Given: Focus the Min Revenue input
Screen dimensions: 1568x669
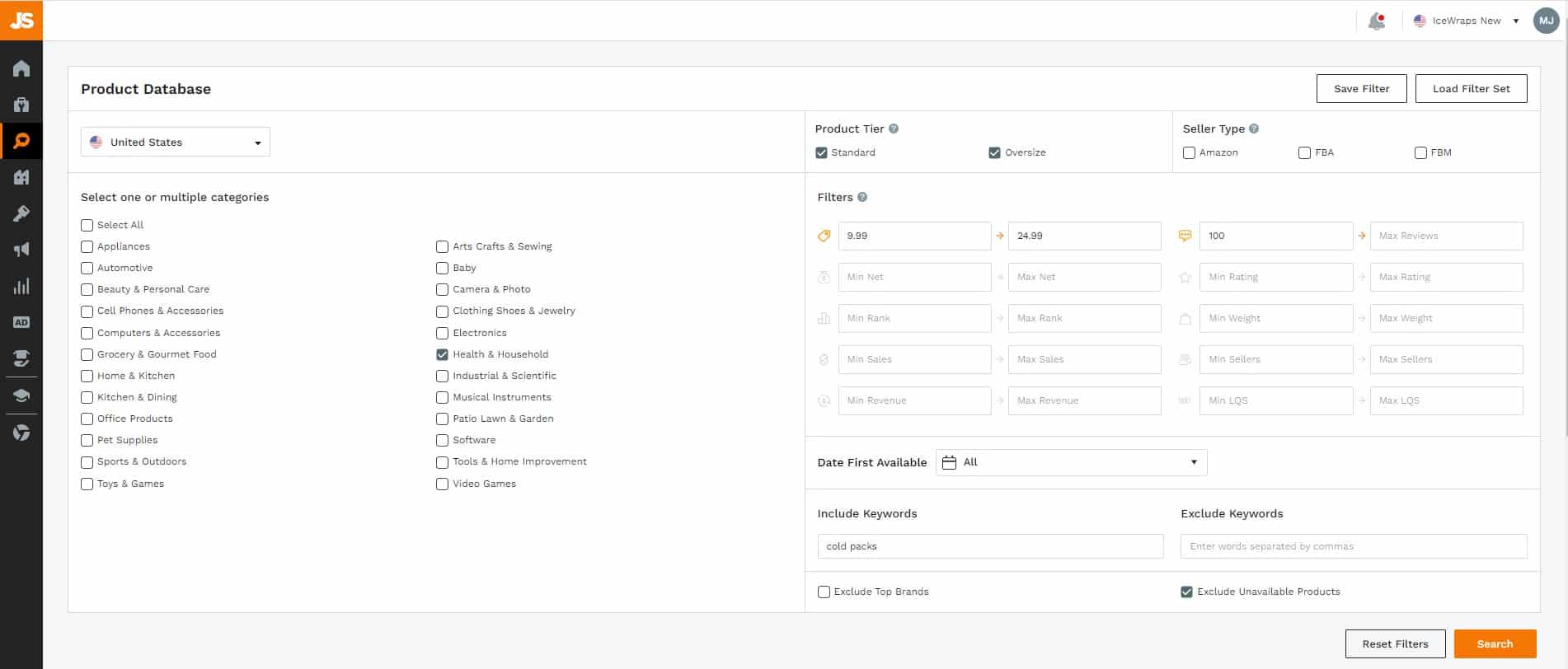Looking at the screenshot, I should point(914,400).
